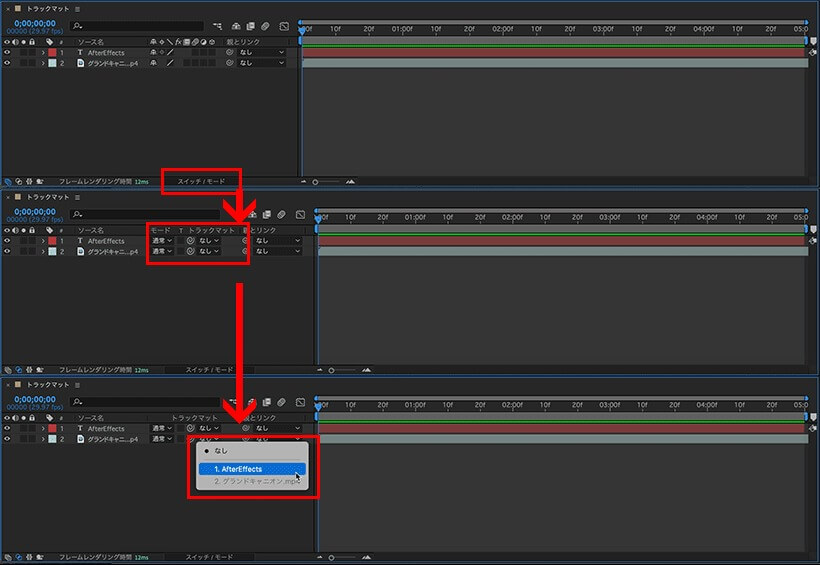The width and height of the screenshot is (820, 565).
Task: Open blend mode 通常 of AfterEffects, middle panel
Action: click(x=162, y=241)
